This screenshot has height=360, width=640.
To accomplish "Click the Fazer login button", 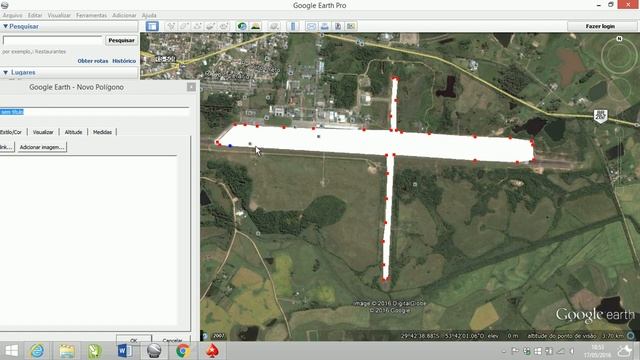I will [600, 26].
